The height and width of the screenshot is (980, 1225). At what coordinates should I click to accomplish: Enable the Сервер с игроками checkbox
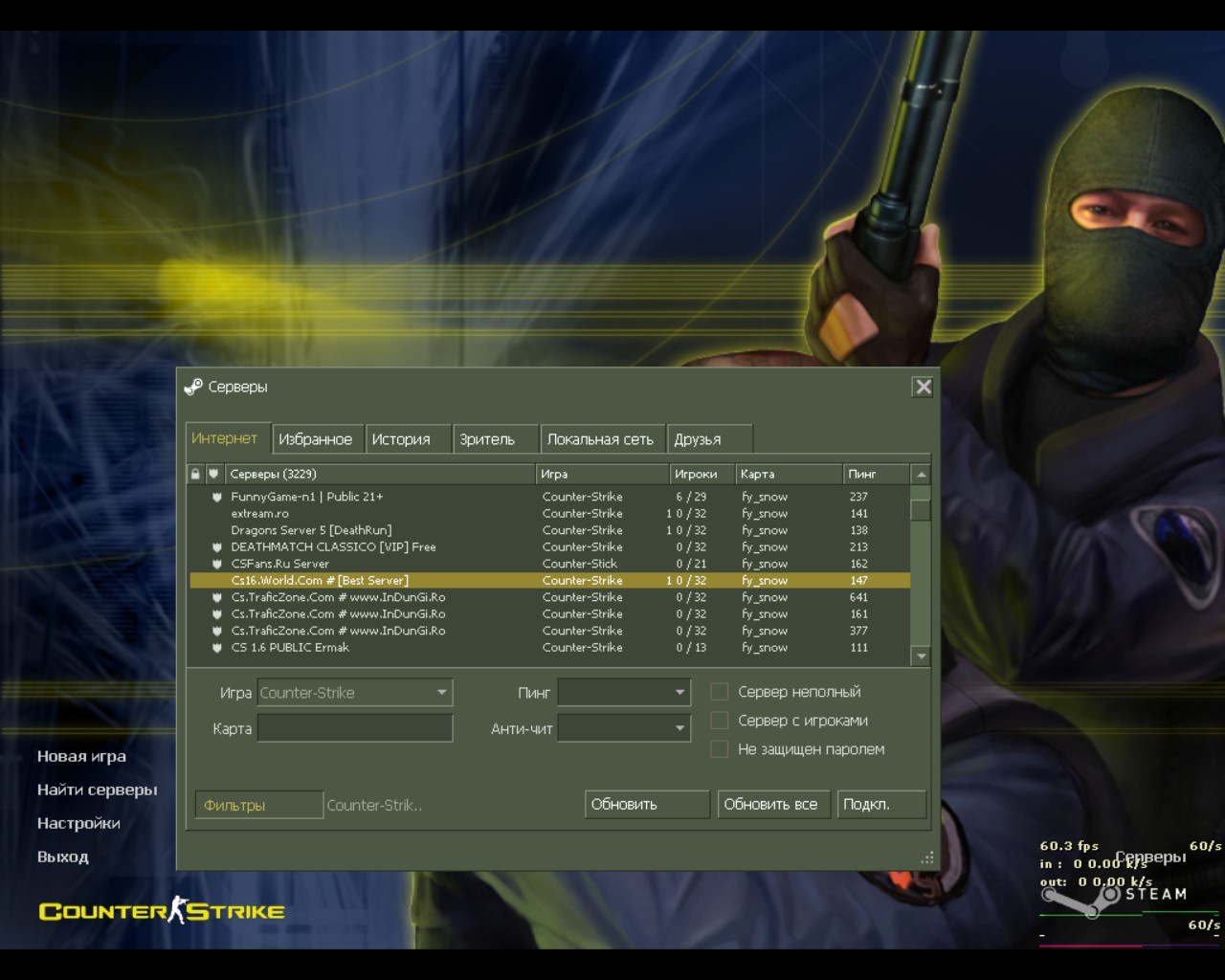point(720,721)
